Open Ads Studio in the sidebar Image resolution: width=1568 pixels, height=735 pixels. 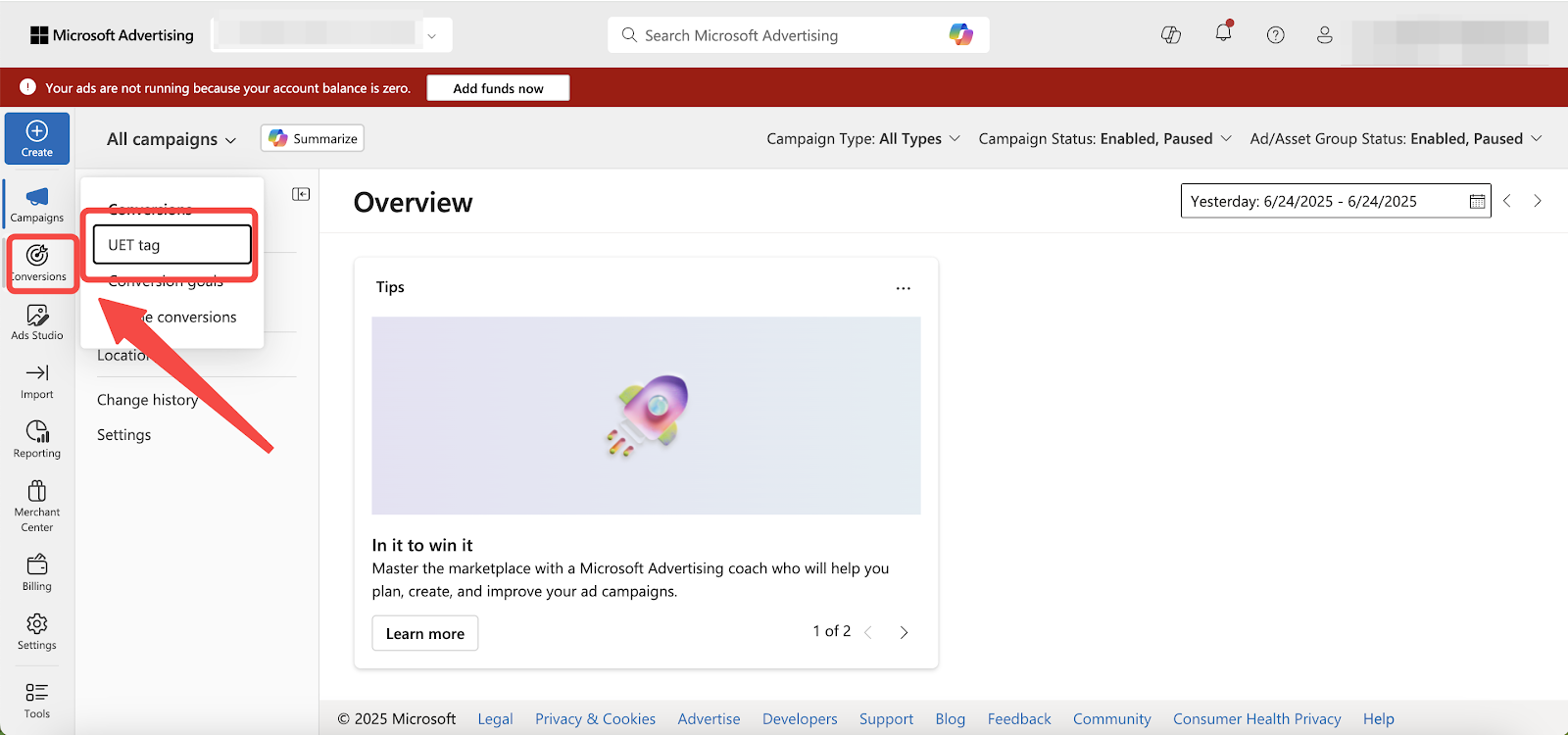(x=37, y=322)
